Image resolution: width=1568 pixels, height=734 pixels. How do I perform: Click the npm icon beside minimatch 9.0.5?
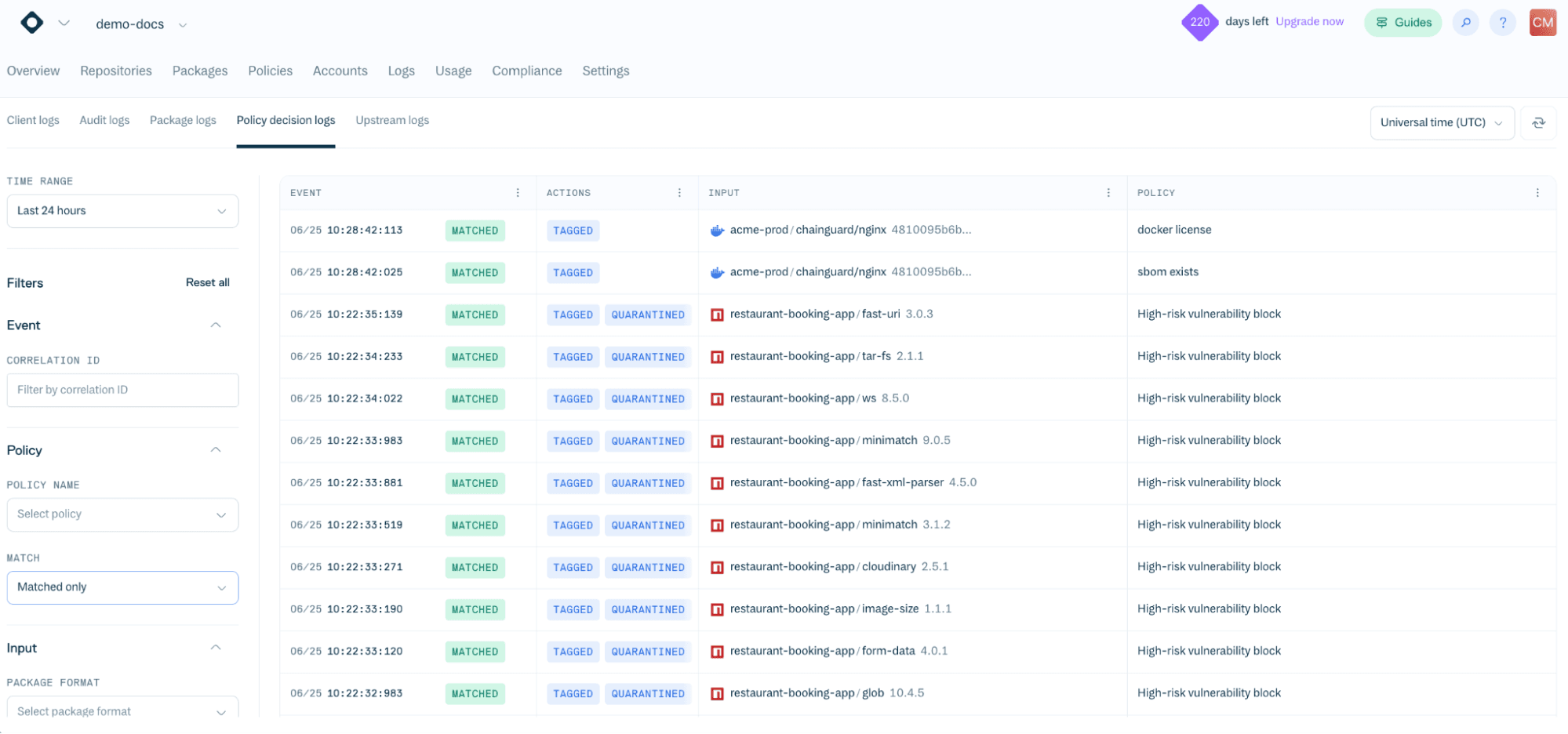tap(717, 441)
